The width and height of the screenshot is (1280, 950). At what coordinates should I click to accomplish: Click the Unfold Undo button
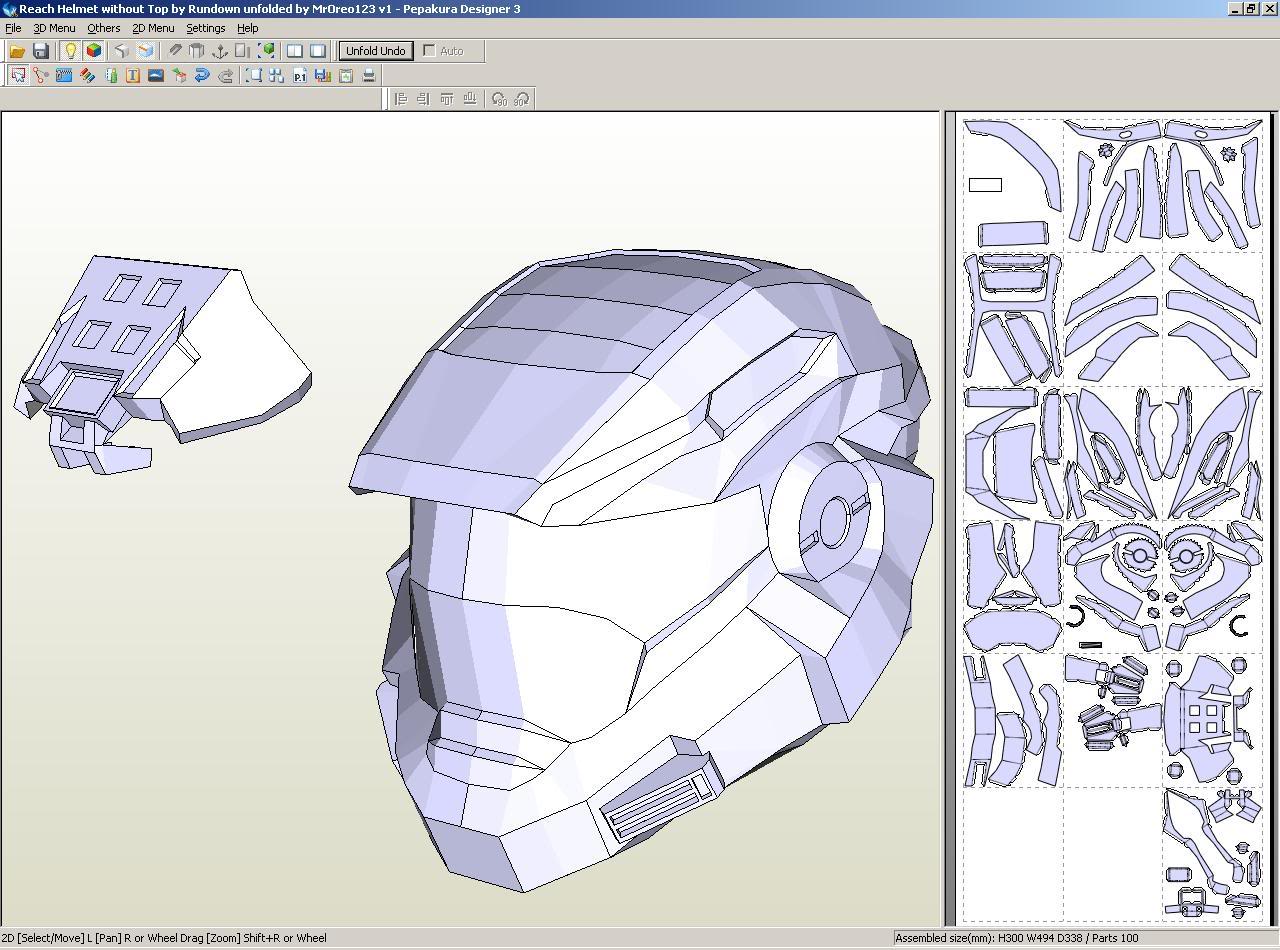click(x=376, y=51)
